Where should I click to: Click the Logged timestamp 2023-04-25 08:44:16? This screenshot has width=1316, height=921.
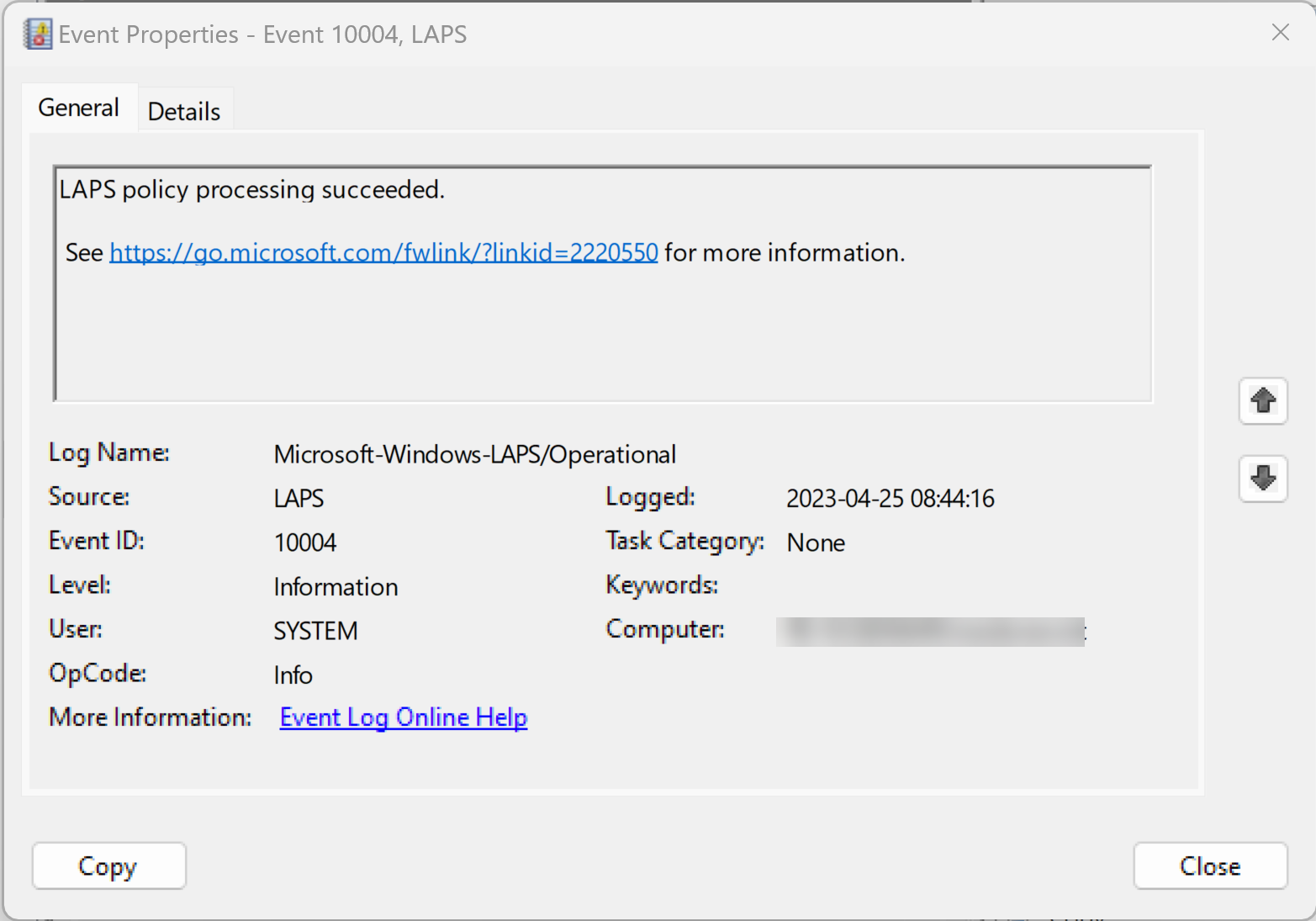tap(890, 499)
